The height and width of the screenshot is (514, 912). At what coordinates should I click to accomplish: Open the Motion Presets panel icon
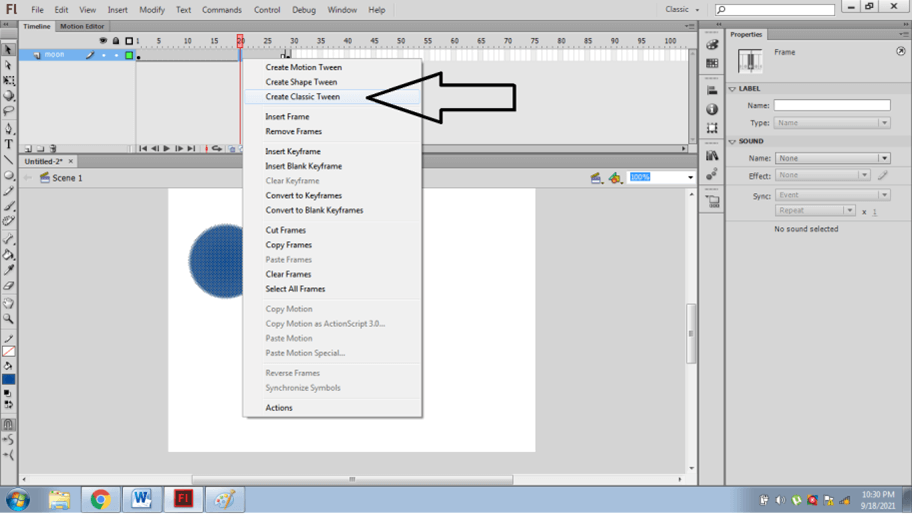pos(712,174)
